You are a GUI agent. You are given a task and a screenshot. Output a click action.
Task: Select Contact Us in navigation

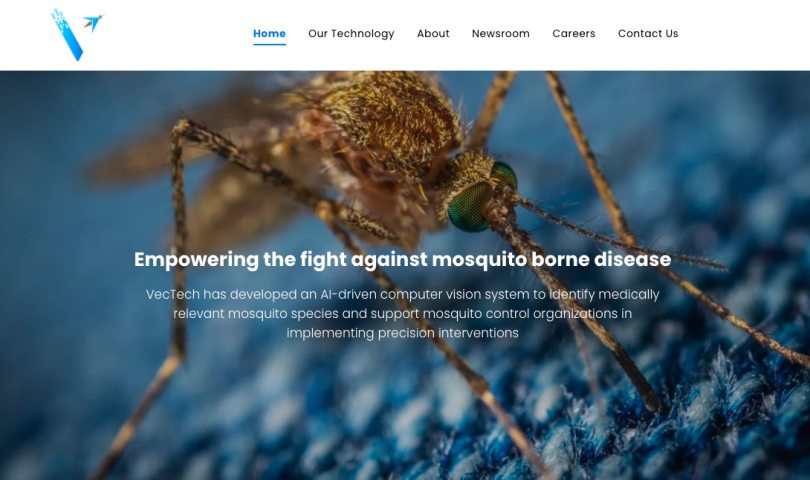coord(648,34)
